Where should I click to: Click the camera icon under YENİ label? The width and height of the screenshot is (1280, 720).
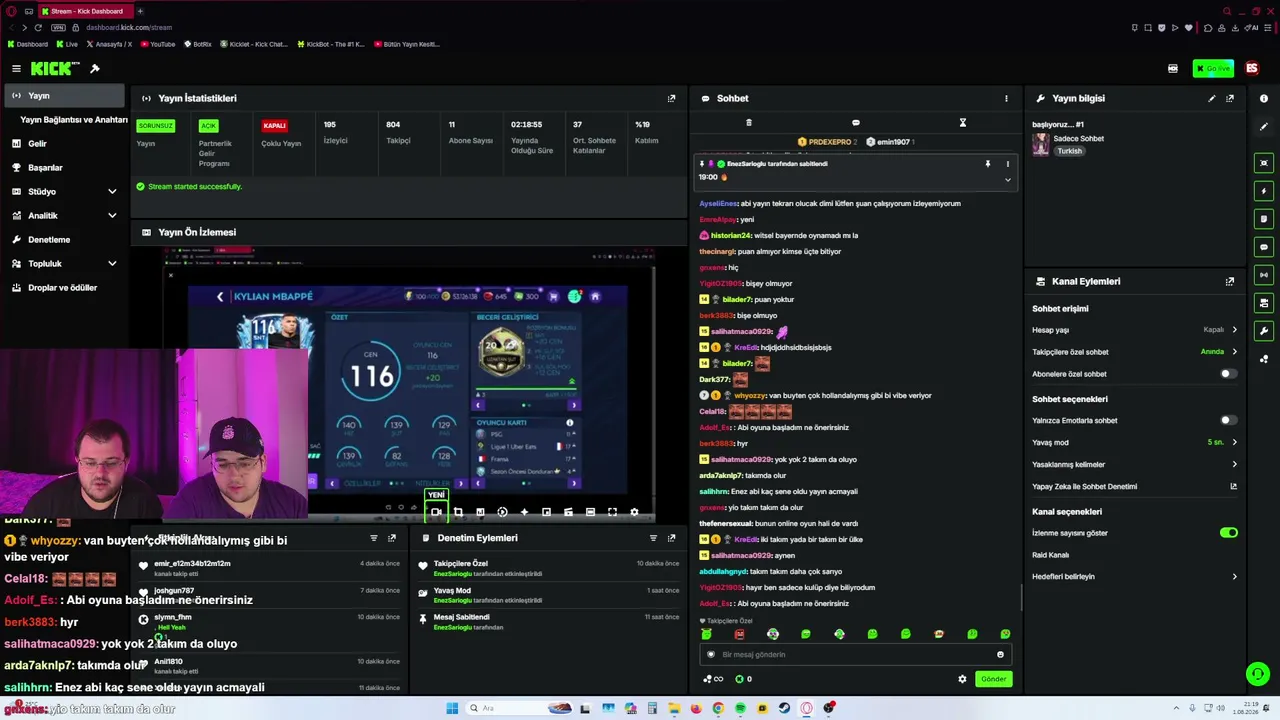click(x=436, y=512)
